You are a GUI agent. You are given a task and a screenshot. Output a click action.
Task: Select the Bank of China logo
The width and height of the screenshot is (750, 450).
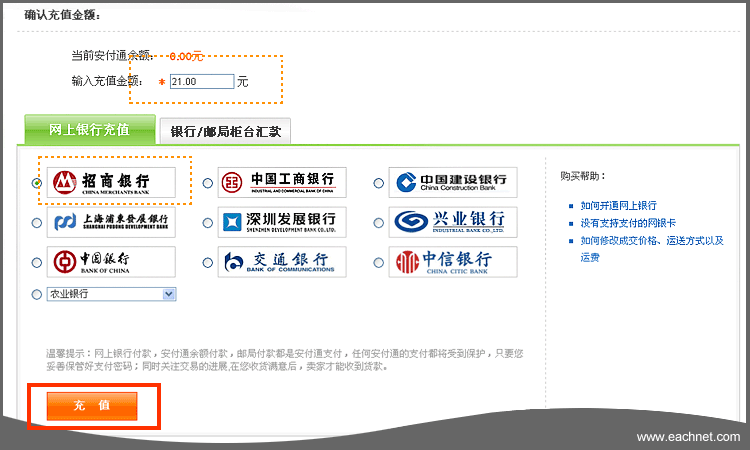111,262
